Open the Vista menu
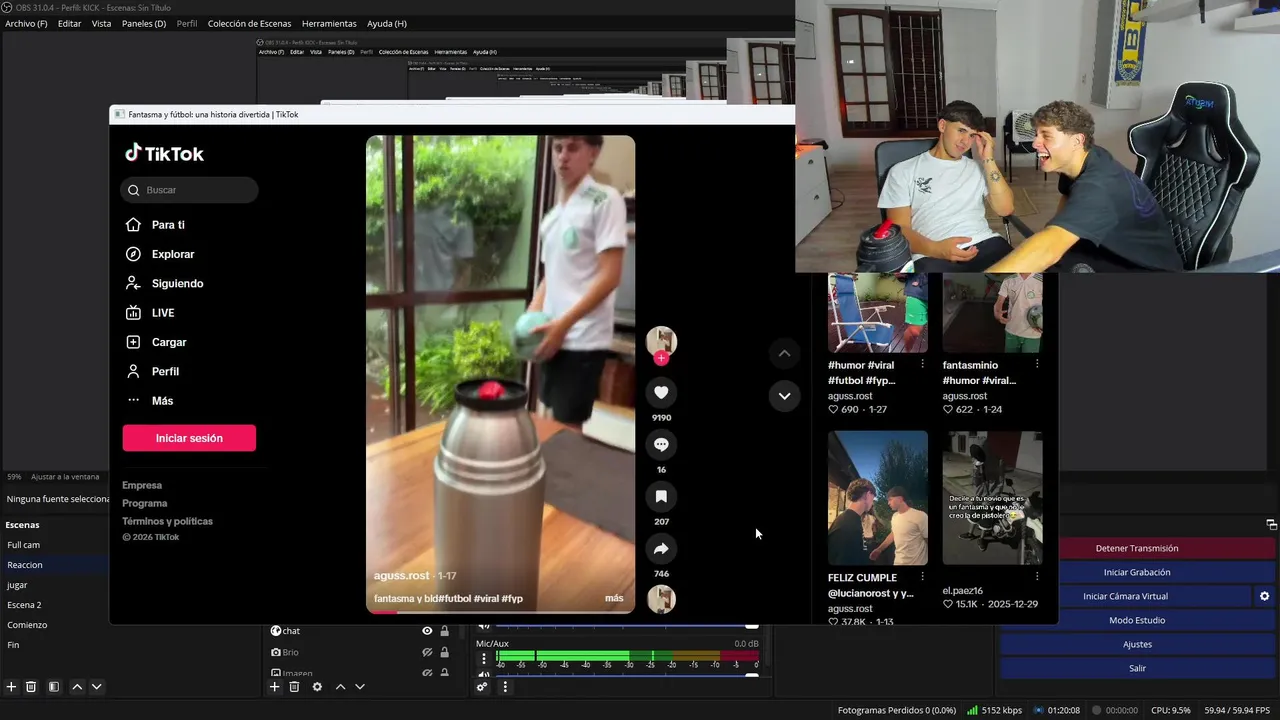Viewport: 1280px width, 720px height. [x=102, y=23]
